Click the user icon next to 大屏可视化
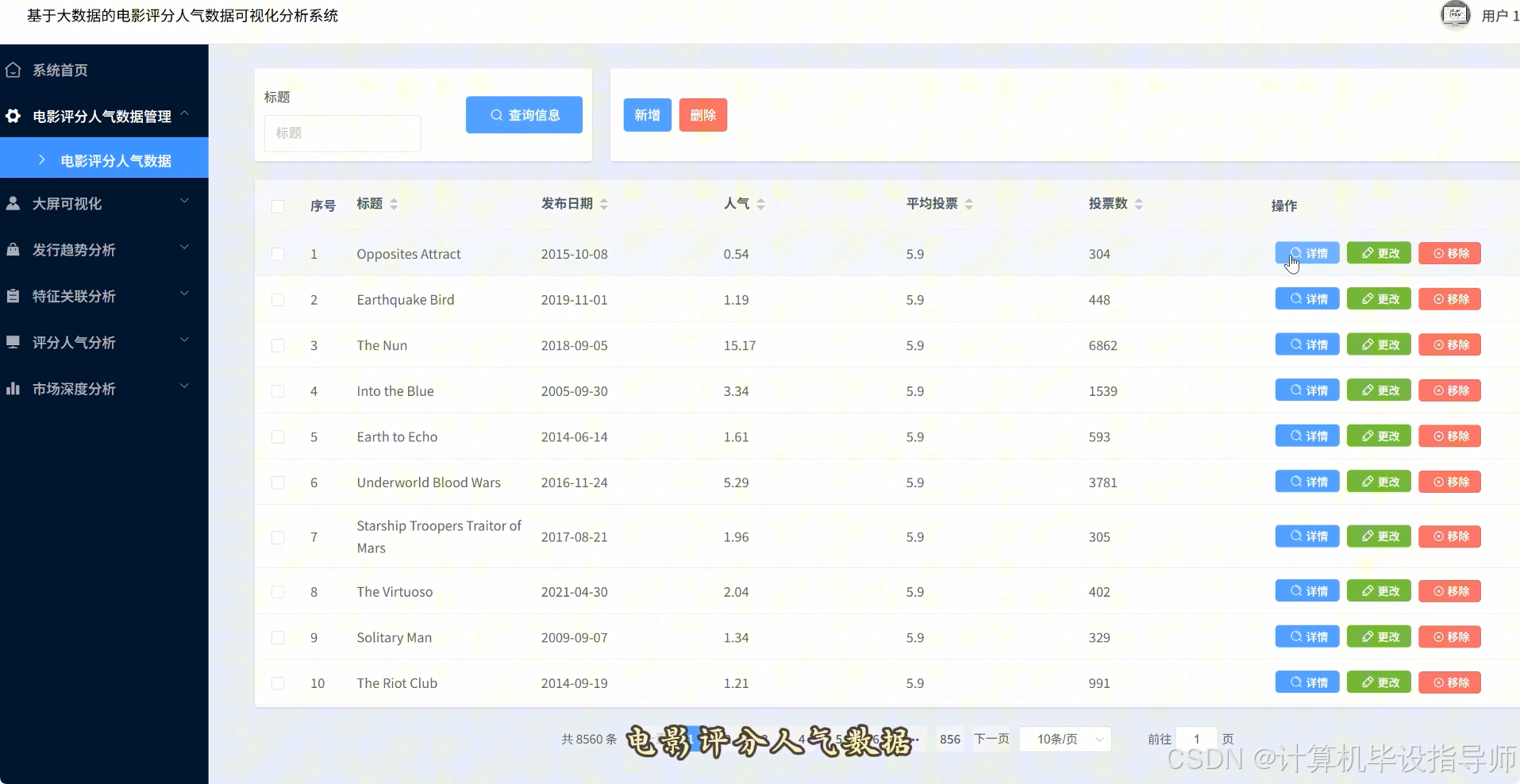 click(13, 203)
